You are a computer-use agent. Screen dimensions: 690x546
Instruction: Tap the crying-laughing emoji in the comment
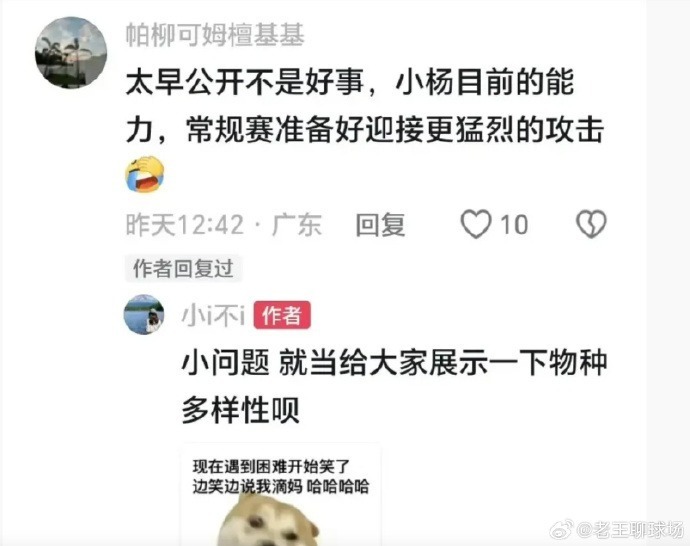(145, 174)
